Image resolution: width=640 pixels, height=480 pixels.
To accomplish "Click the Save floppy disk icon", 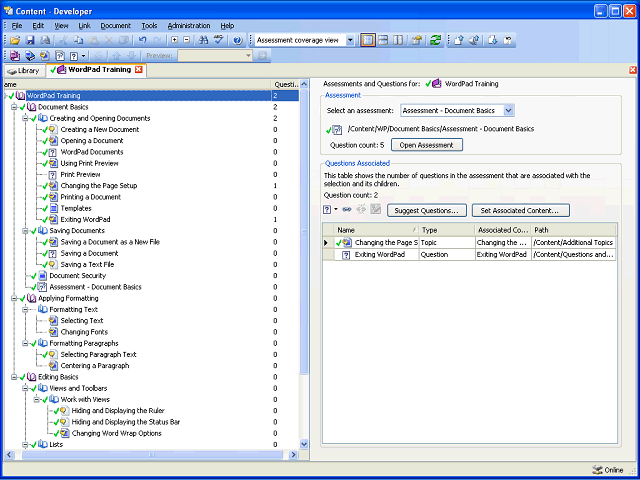I will pos(30,40).
